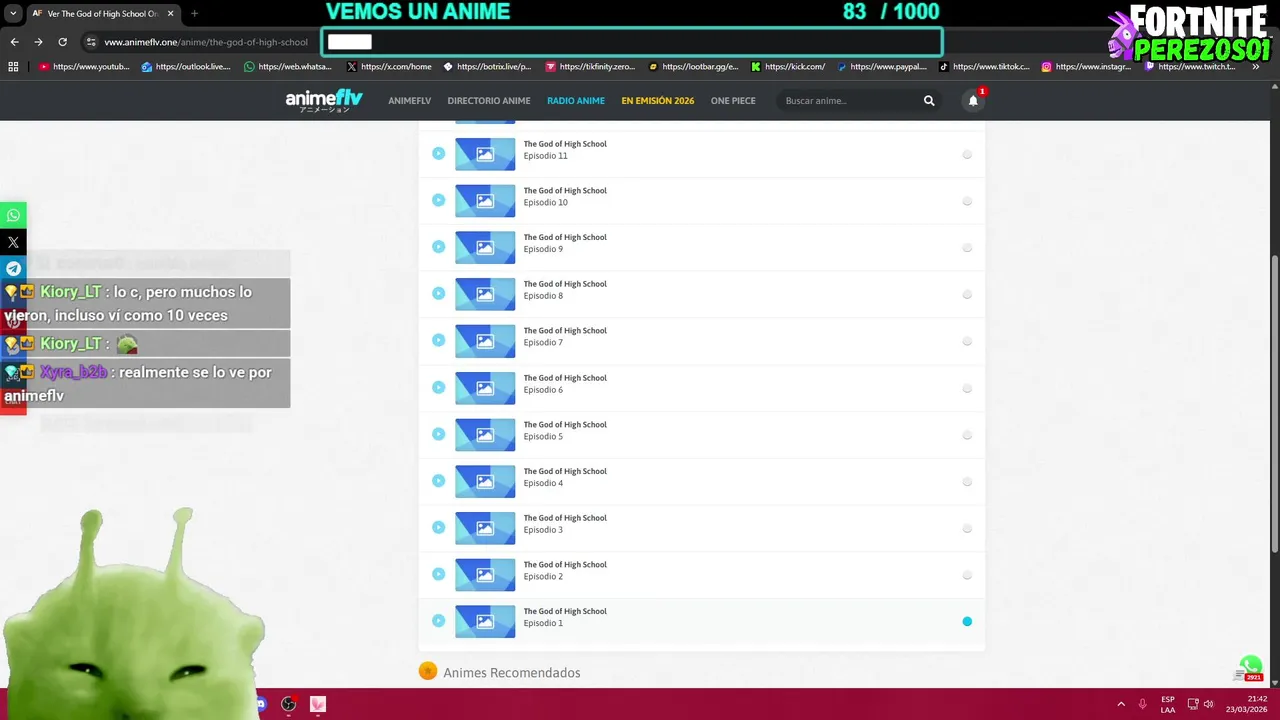Image resolution: width=1280 pixels, height=720 pixels.
Task: Unmark Episodio 1 as watched
Action: click(967, 621)
